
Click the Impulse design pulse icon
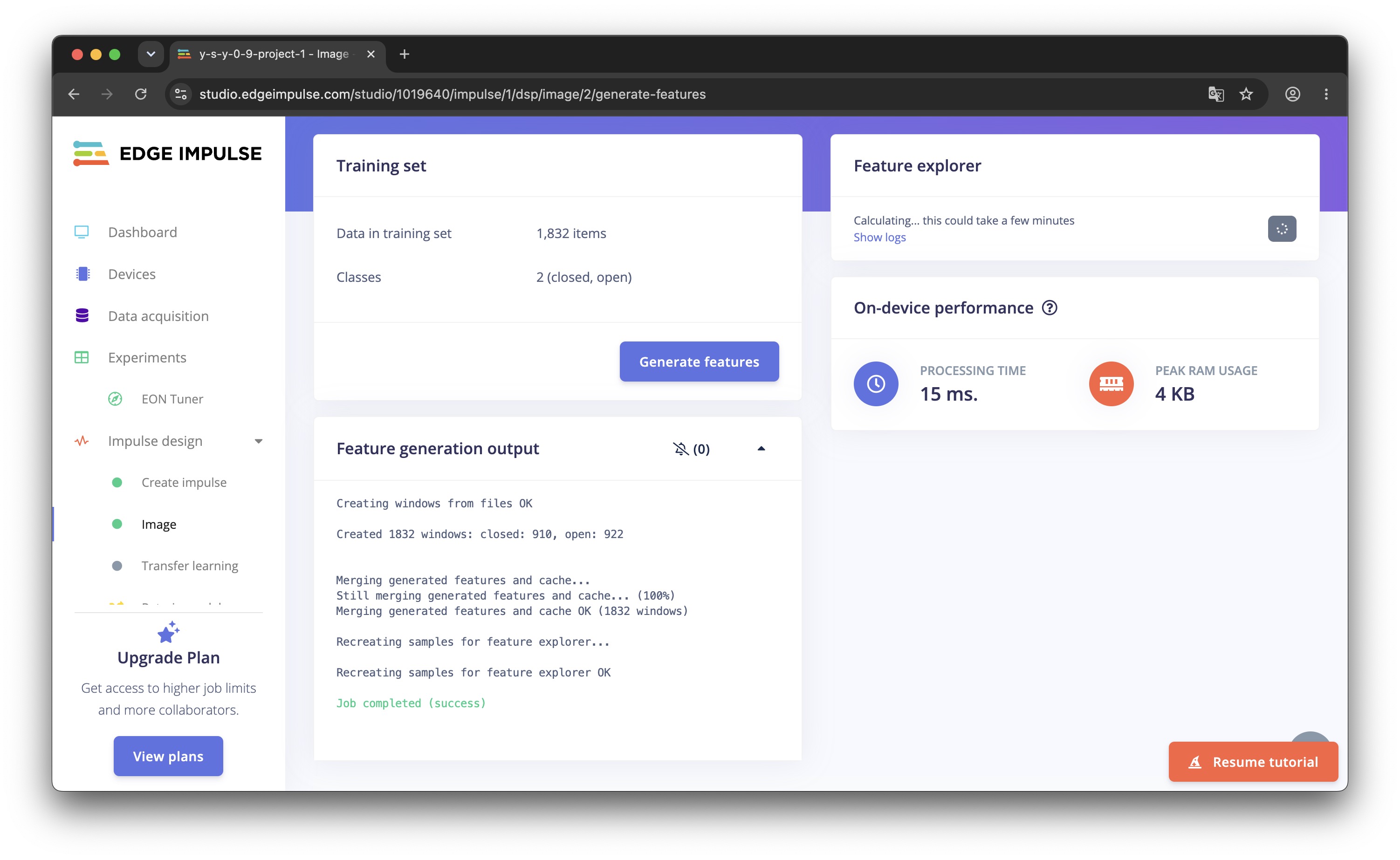82,441
